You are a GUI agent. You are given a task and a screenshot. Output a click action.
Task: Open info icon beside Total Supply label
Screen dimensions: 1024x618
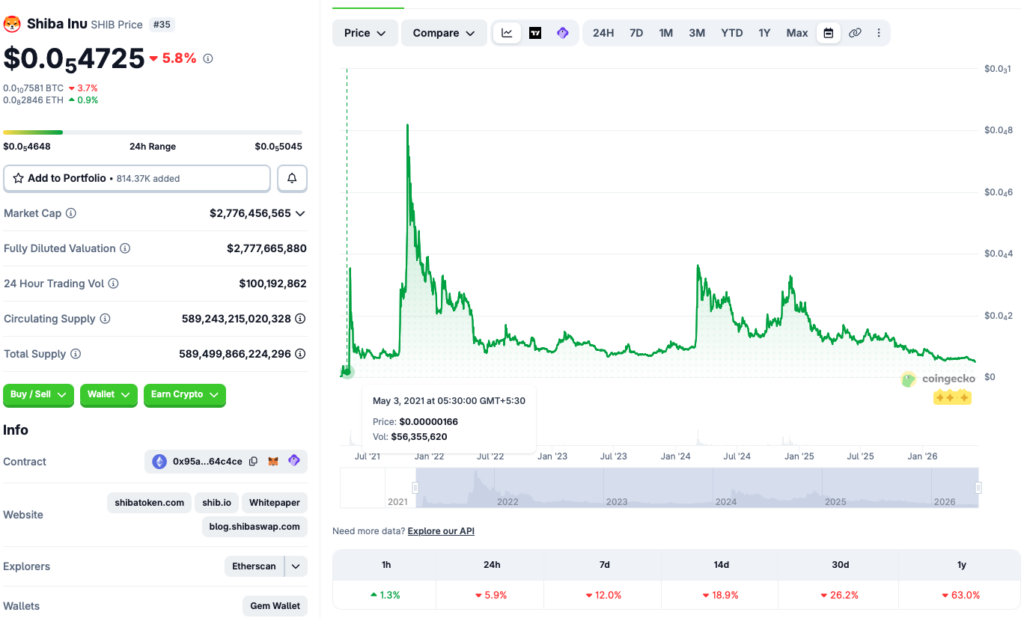[x=76, y=354]
